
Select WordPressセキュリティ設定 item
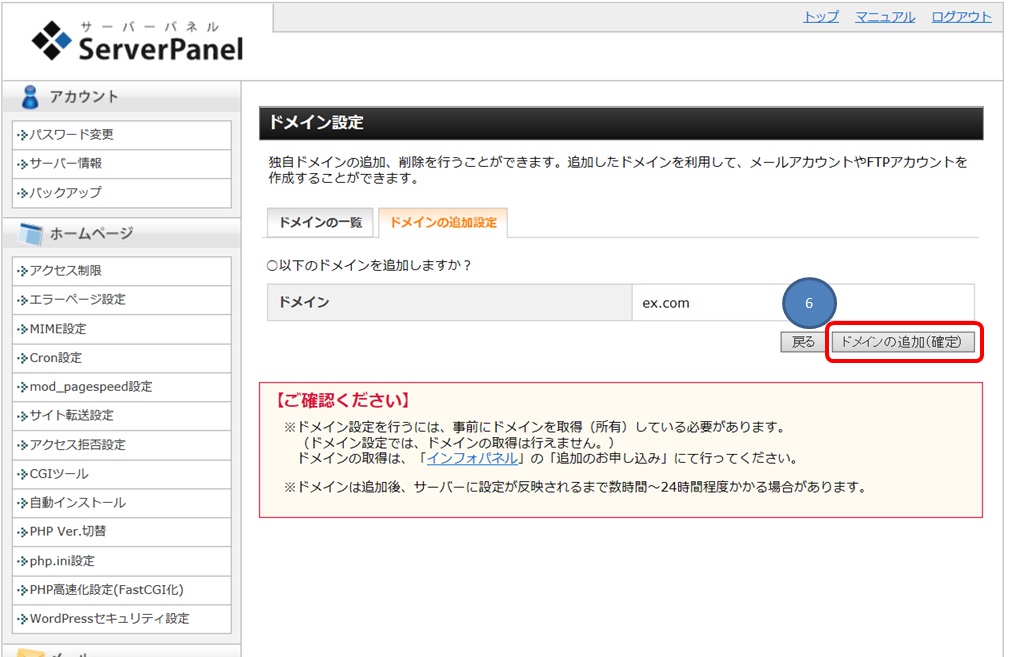pos(109,619)
